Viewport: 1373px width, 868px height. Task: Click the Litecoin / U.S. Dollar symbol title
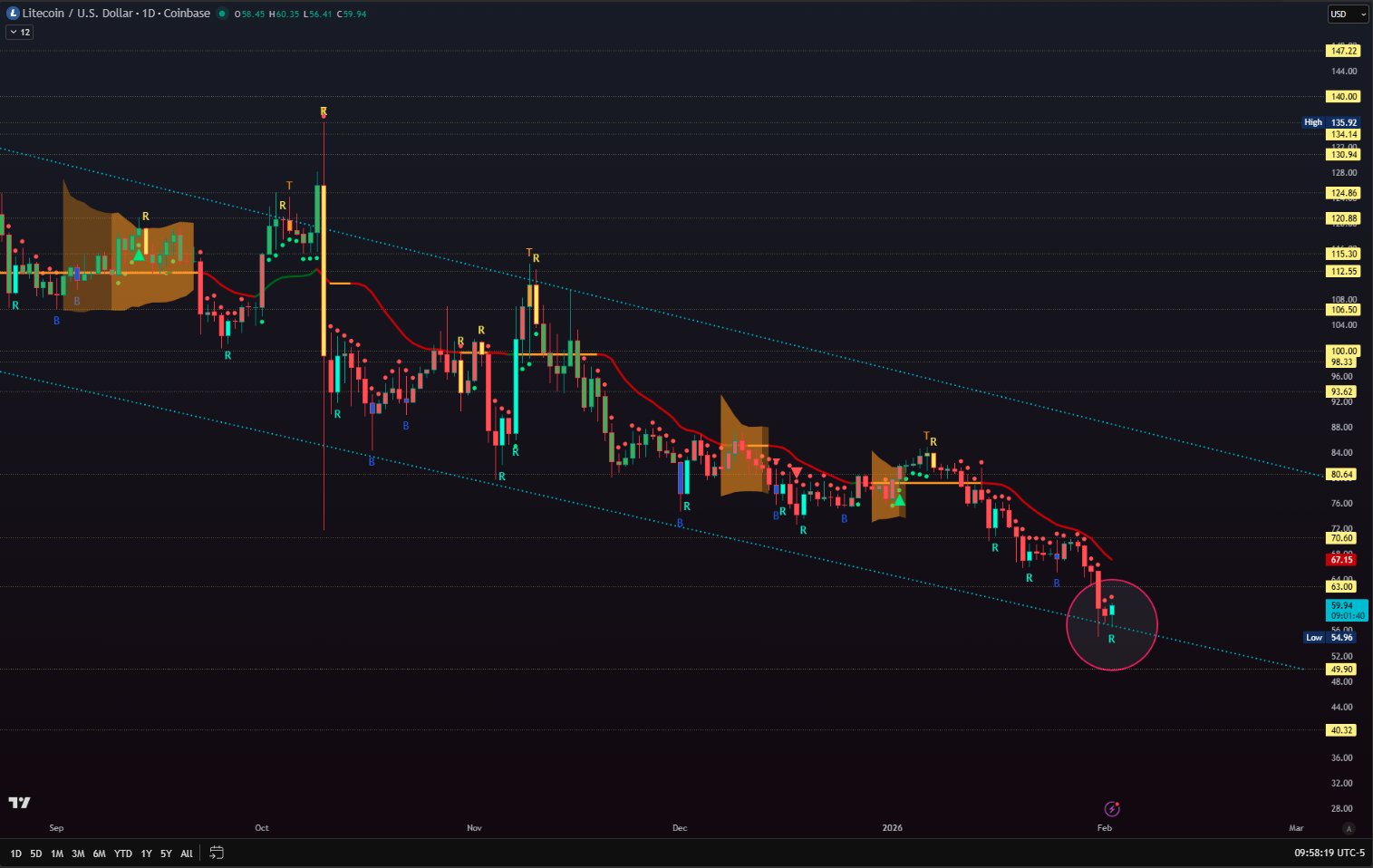116,14
